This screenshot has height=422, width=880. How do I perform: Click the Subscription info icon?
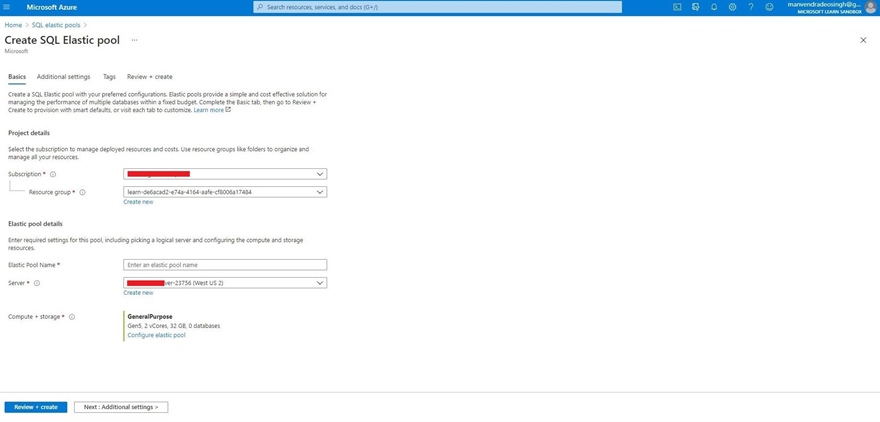(53, 175)
